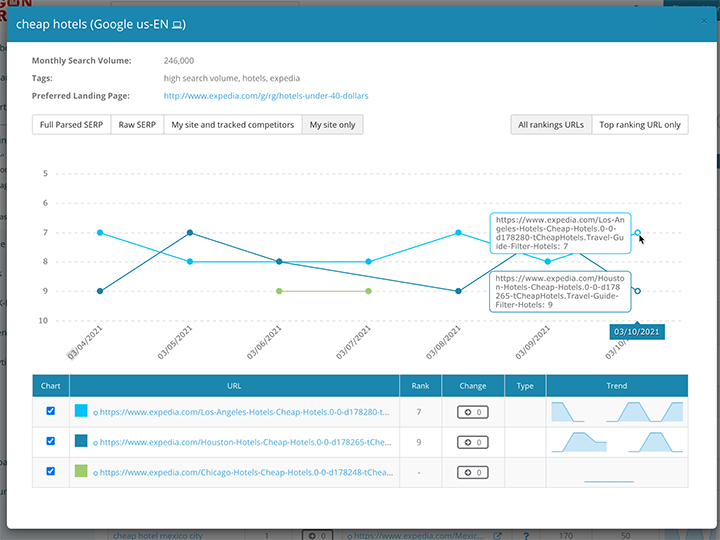The width and height of the screenshot is (720, 540).
Task: Click the change badge for Chicago row
Action: (x=472, y=472)
